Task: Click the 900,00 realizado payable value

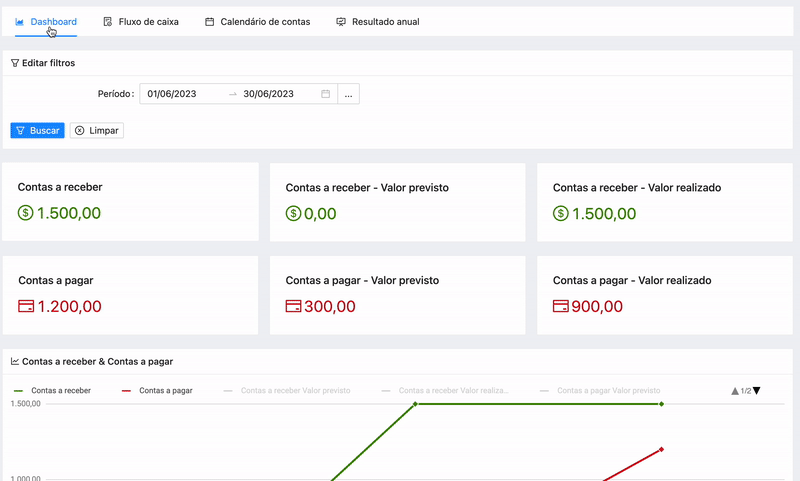Action: click(597, 306)
